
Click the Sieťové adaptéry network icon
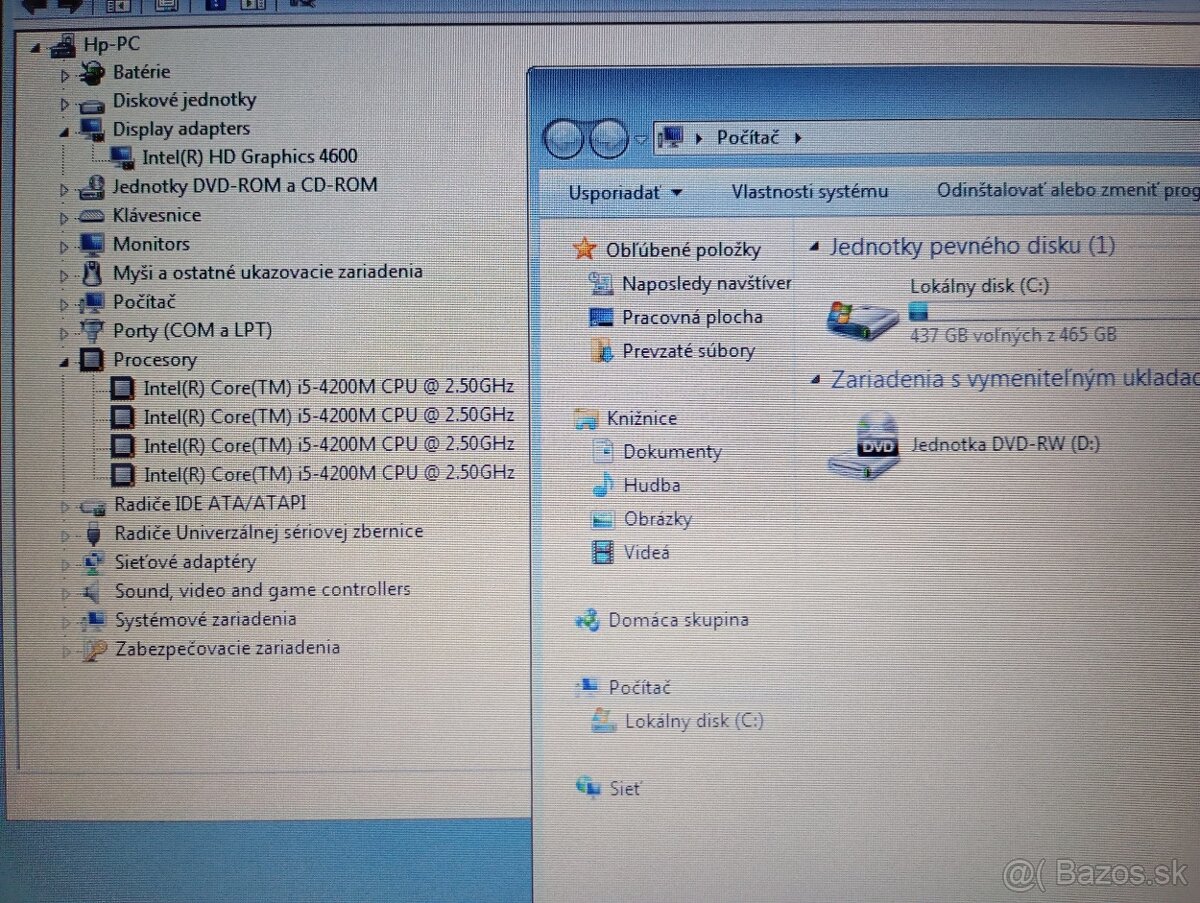tap(93, 562)
